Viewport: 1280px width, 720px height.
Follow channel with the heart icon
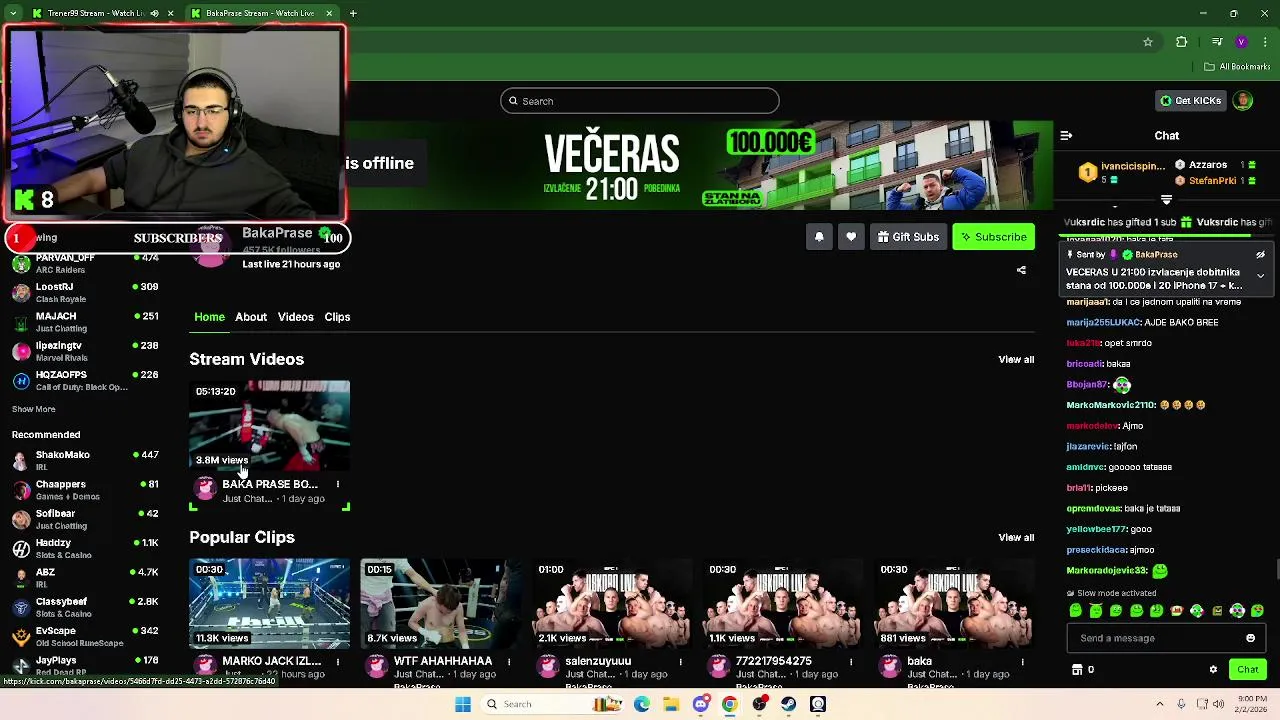[851, 237]
